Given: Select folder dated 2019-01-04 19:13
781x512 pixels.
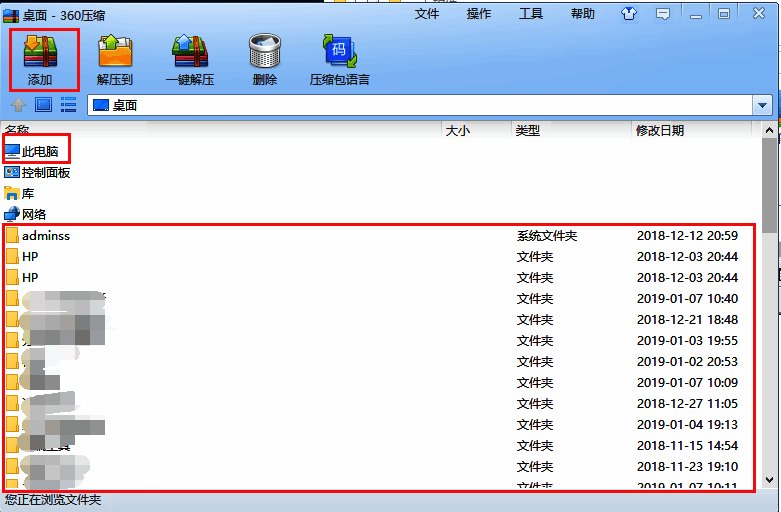Looking at the screenshot, I should click(381, 424).
